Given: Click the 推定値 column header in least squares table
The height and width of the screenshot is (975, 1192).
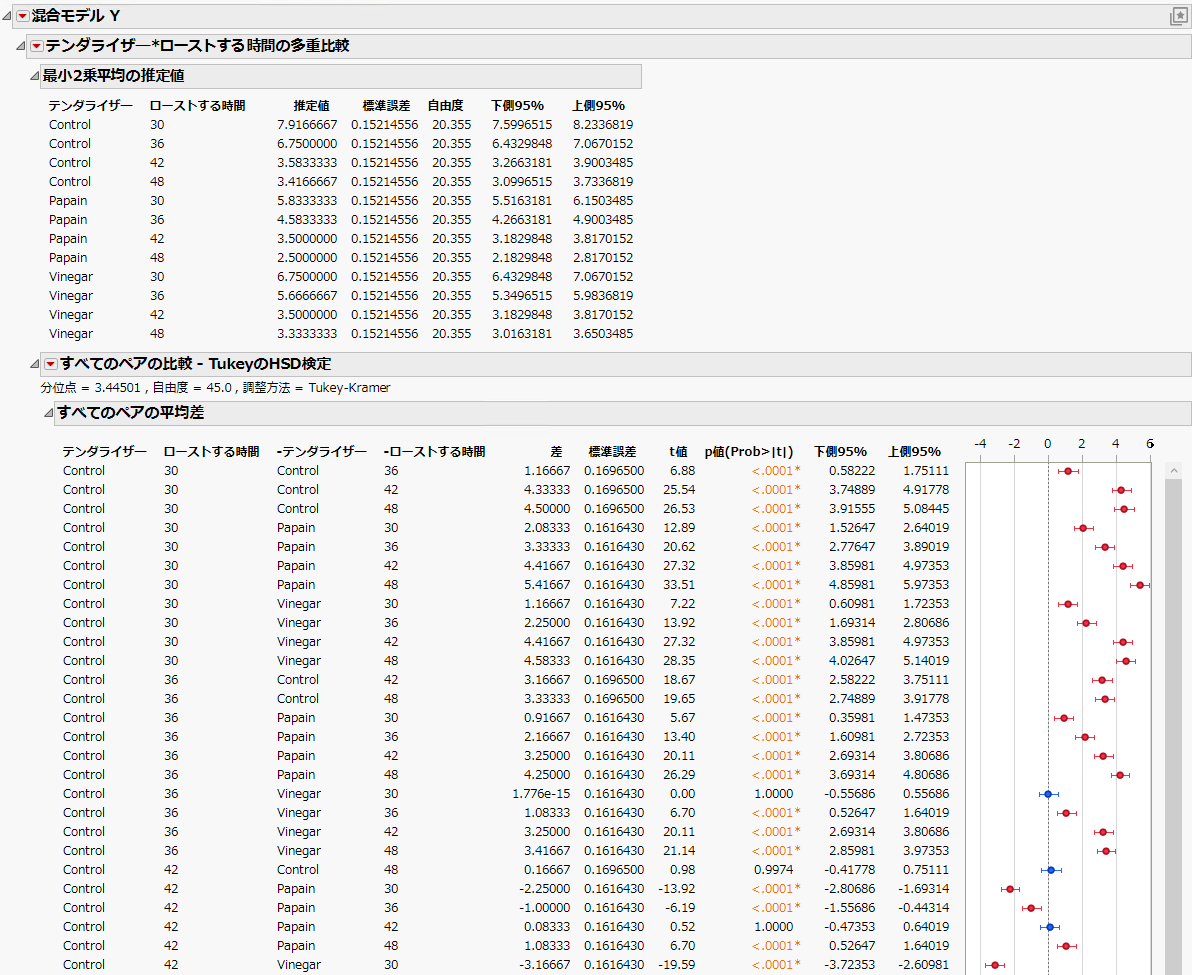Looking at the screenshot, I should (311, 106).
